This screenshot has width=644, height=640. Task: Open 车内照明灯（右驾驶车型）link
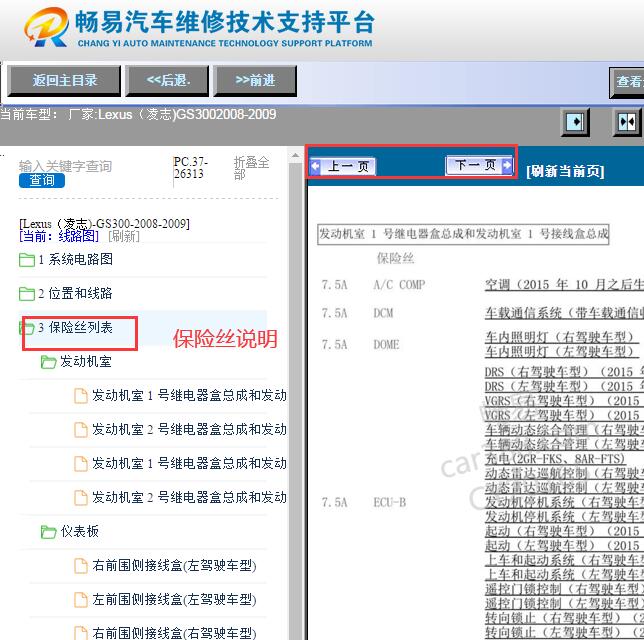click(561, 337)
